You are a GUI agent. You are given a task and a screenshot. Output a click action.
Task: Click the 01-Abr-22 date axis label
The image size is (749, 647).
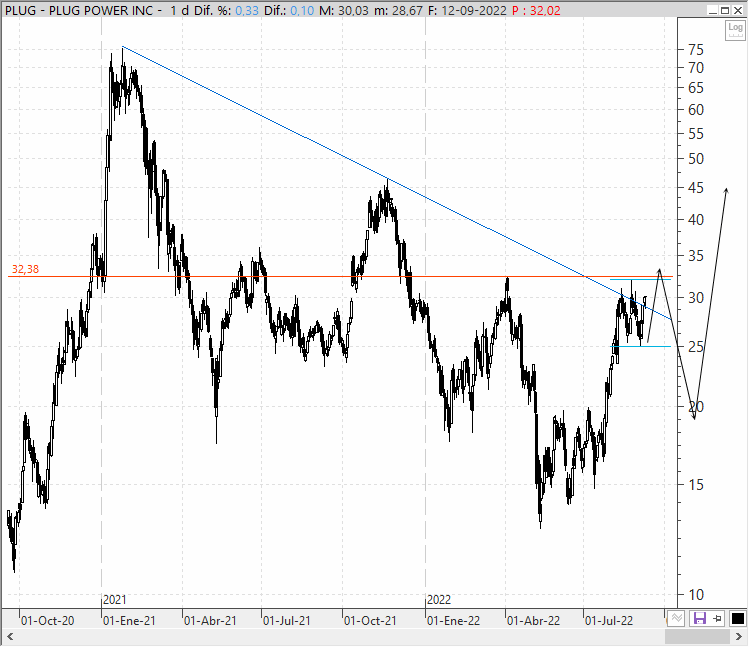click(534, 621)
